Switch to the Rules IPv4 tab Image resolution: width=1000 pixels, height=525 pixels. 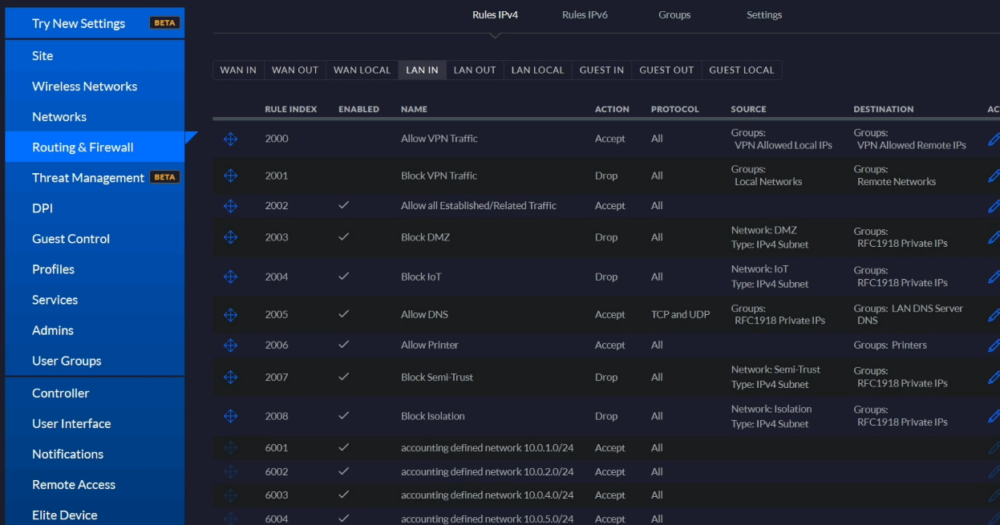[x=495, y=15]
